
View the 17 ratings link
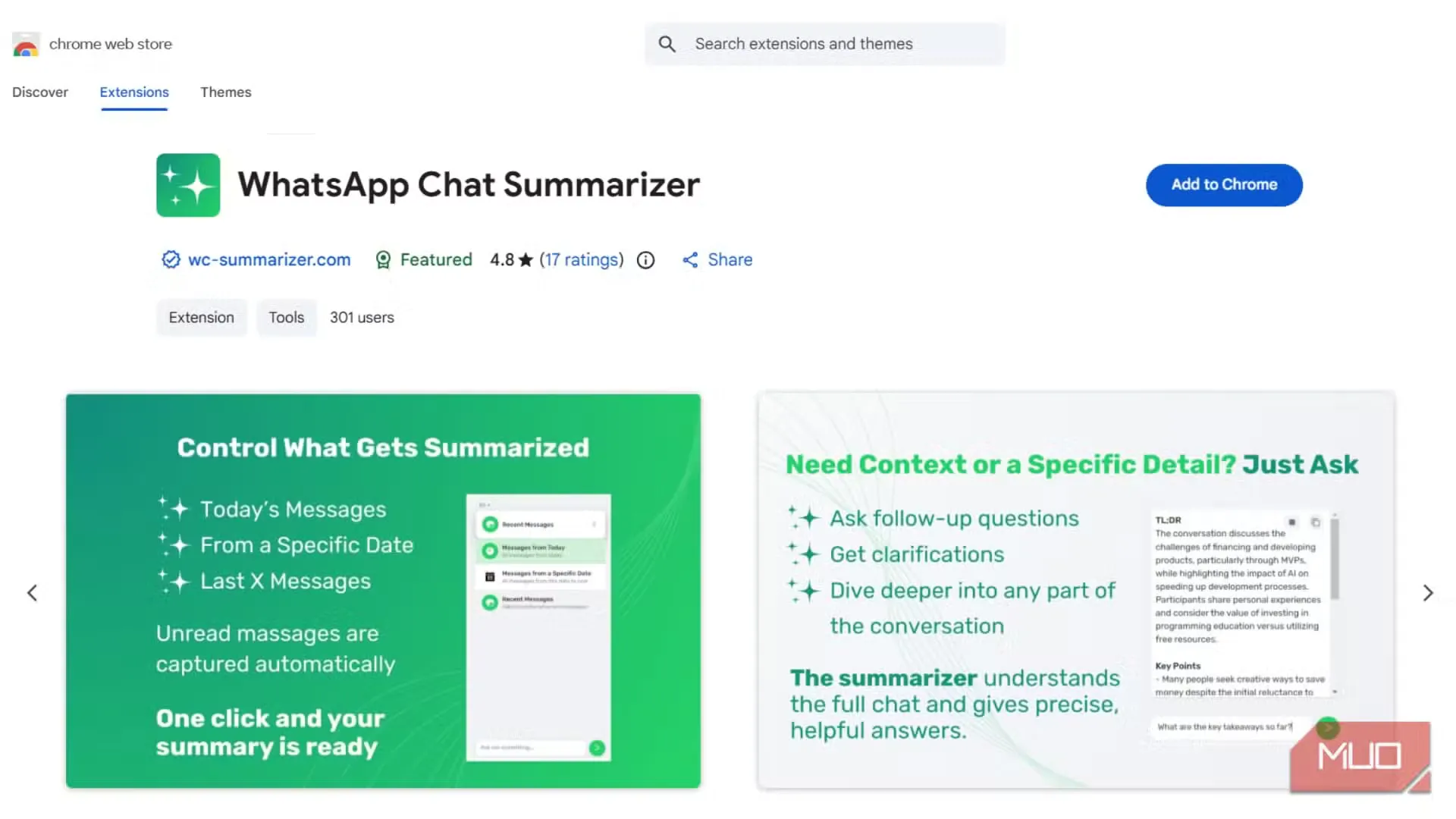pos(582,260)
